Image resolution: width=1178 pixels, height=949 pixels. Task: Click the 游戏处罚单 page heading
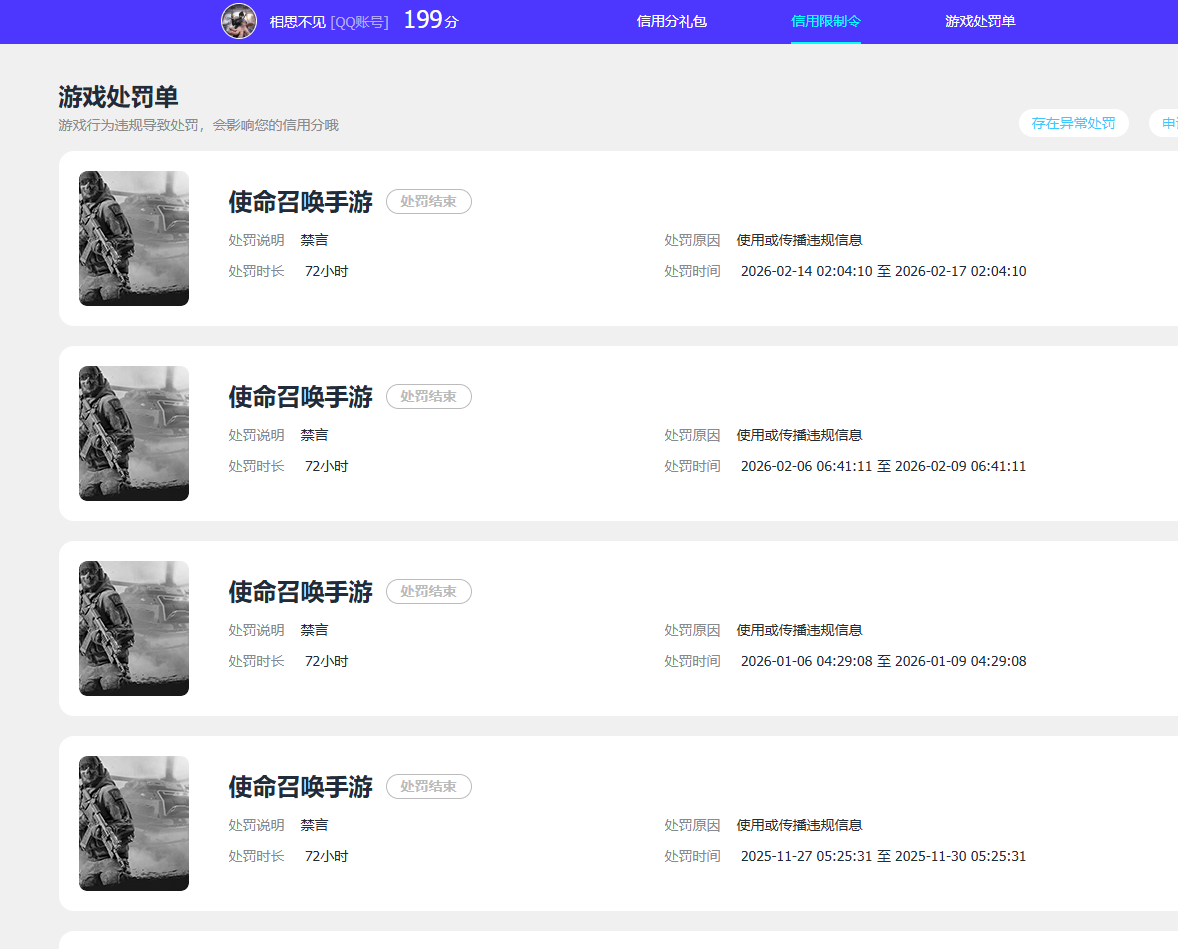pos(118,97)
